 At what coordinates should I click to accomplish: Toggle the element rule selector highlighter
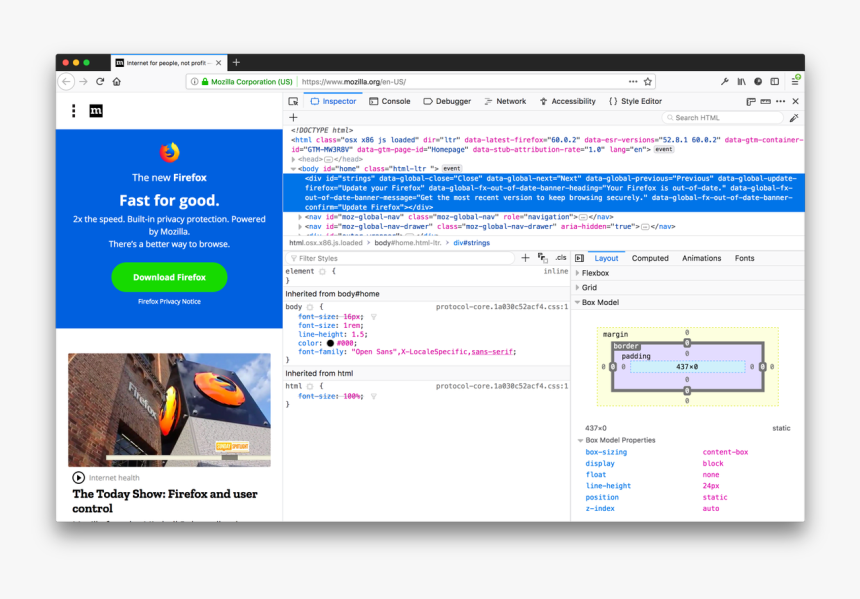tap(322, 272)
